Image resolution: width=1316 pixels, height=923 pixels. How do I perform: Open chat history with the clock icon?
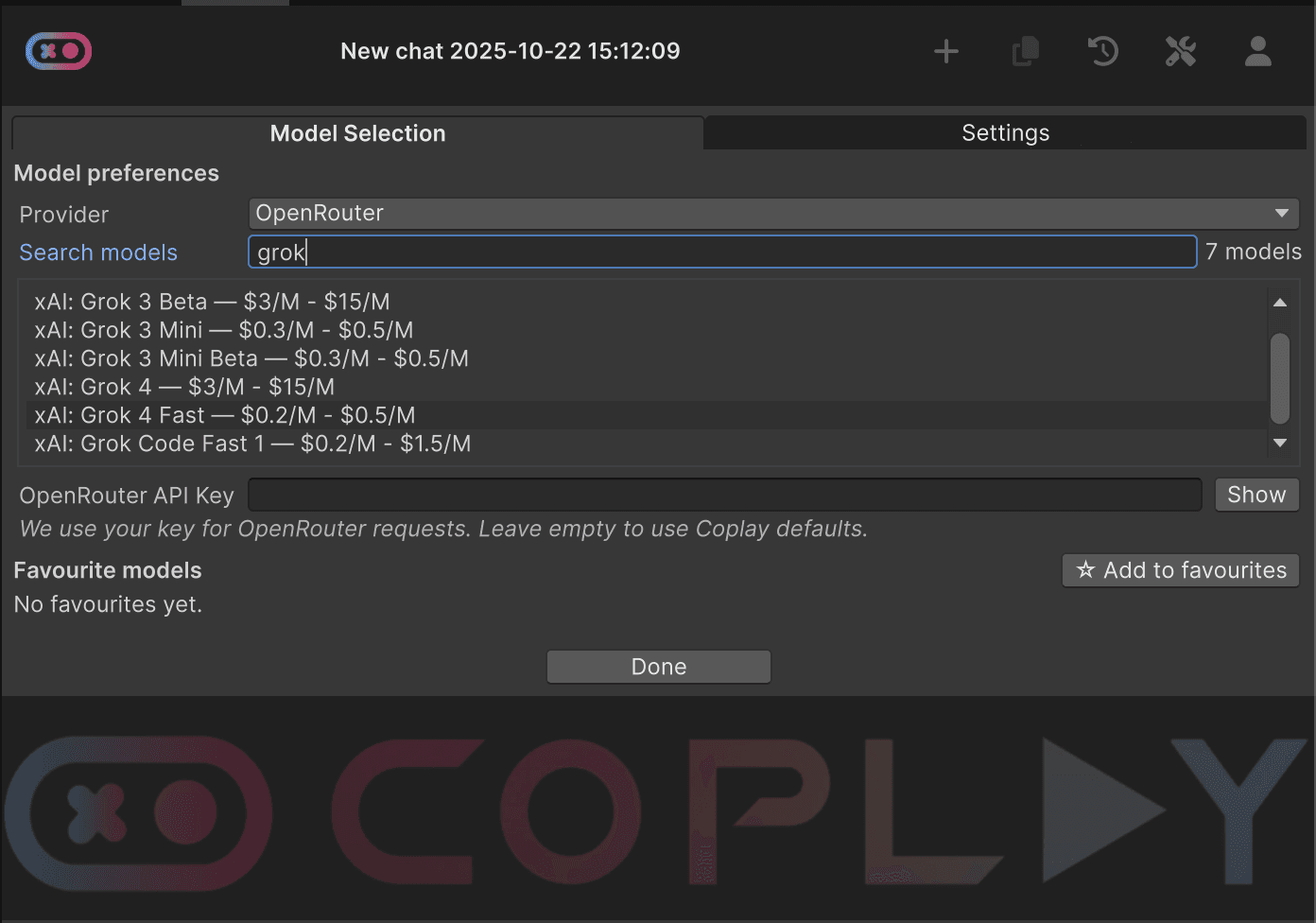point(1102,51)
